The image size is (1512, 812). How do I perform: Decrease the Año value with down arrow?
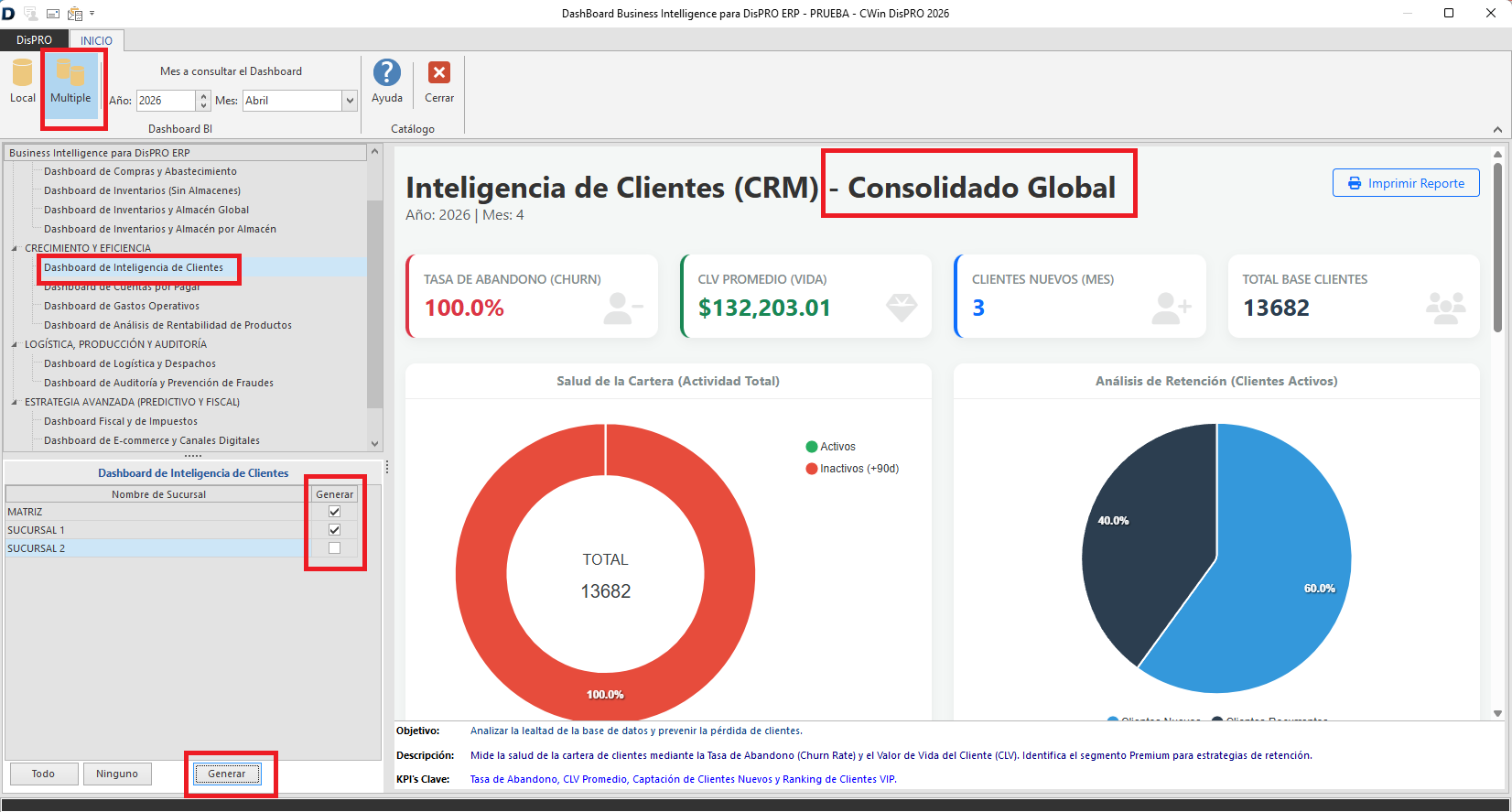click(203, 106)
